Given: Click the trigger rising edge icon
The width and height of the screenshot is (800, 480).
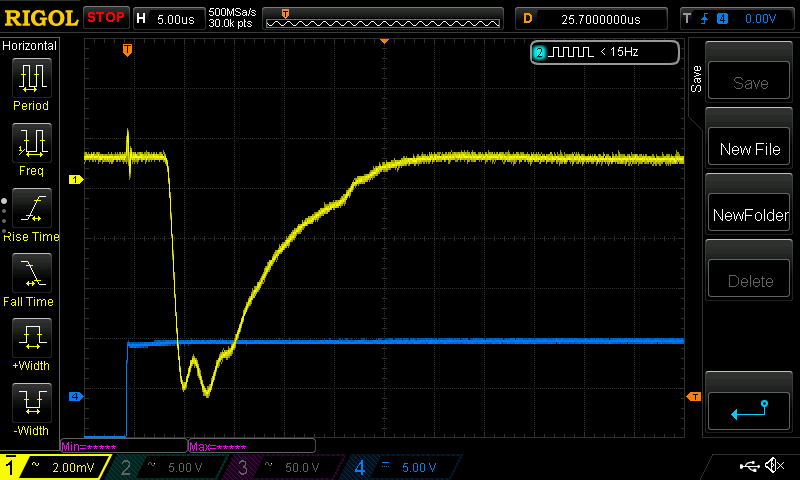Looking at the screenshot, I should 705,19.
